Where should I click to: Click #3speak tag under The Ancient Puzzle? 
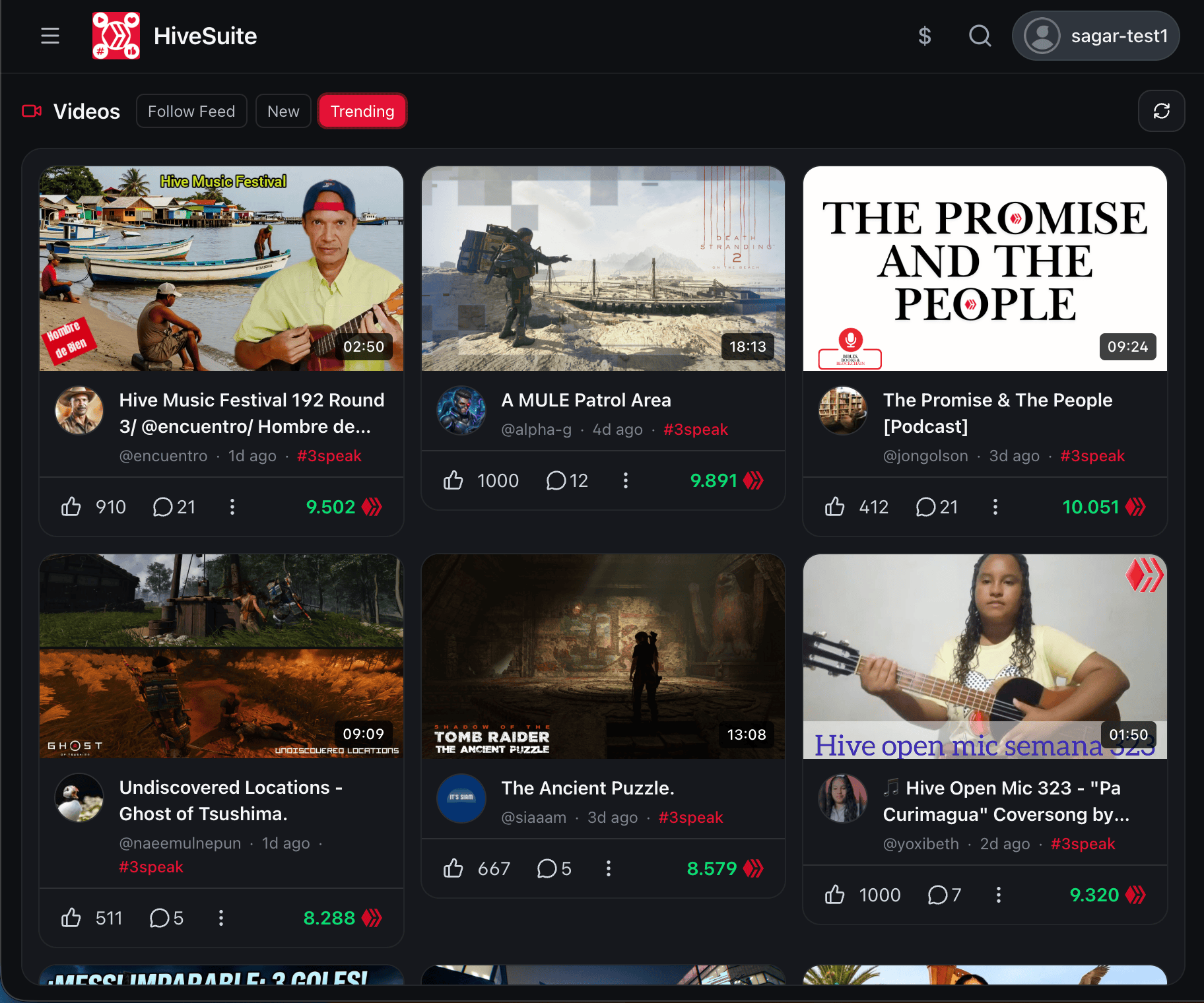(x=690, y=818)
